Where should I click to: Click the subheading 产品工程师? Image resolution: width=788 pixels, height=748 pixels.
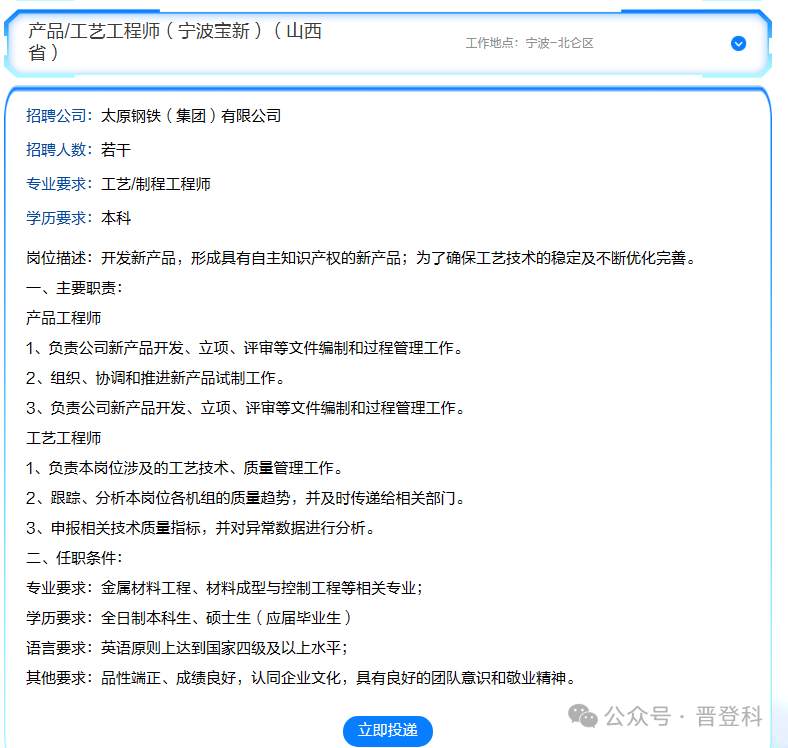[64, 318]
